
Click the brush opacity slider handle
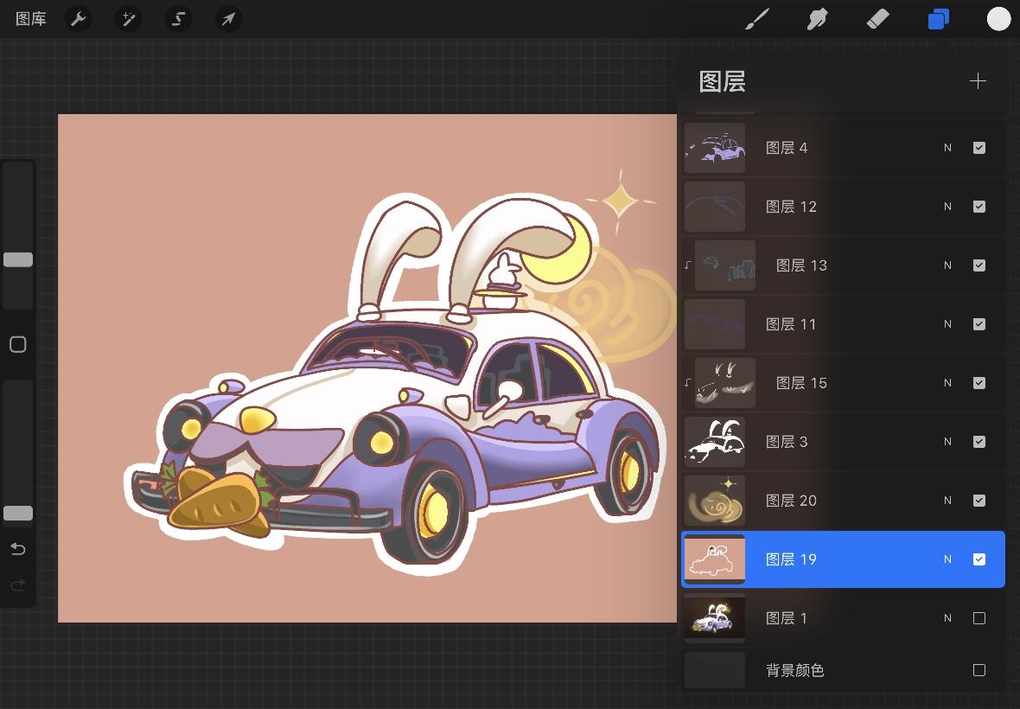click(18, 513)
